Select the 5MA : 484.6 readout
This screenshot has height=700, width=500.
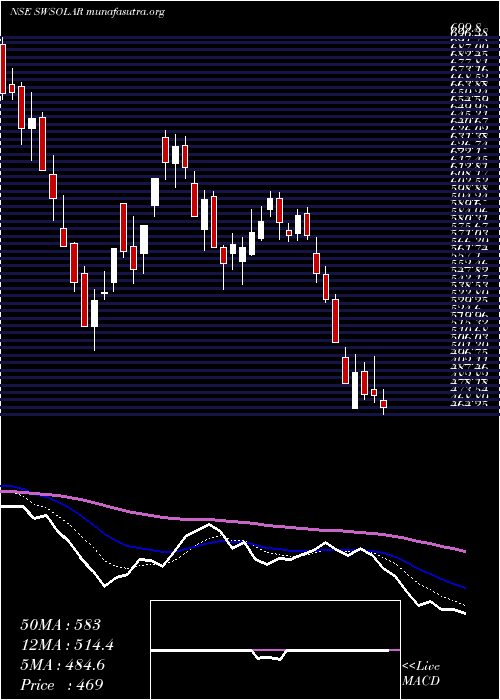63,665
